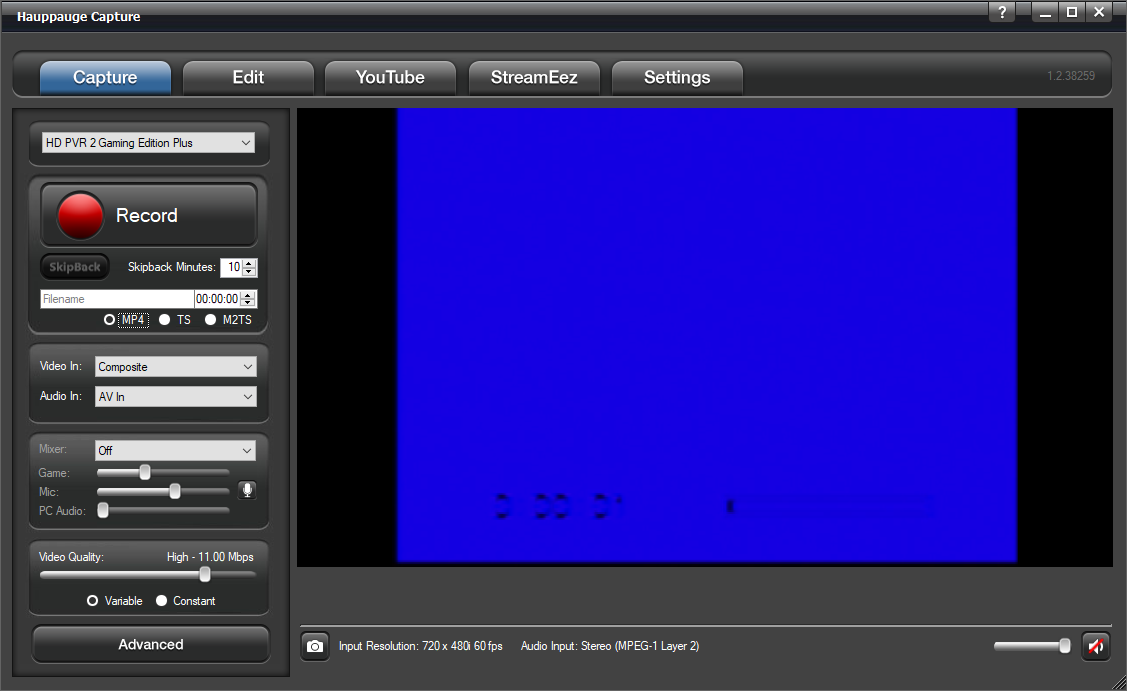Viewport: 1127px width, 691px height.
Task: Choose Constant bitrate option
Action: [x=162, y=600]
